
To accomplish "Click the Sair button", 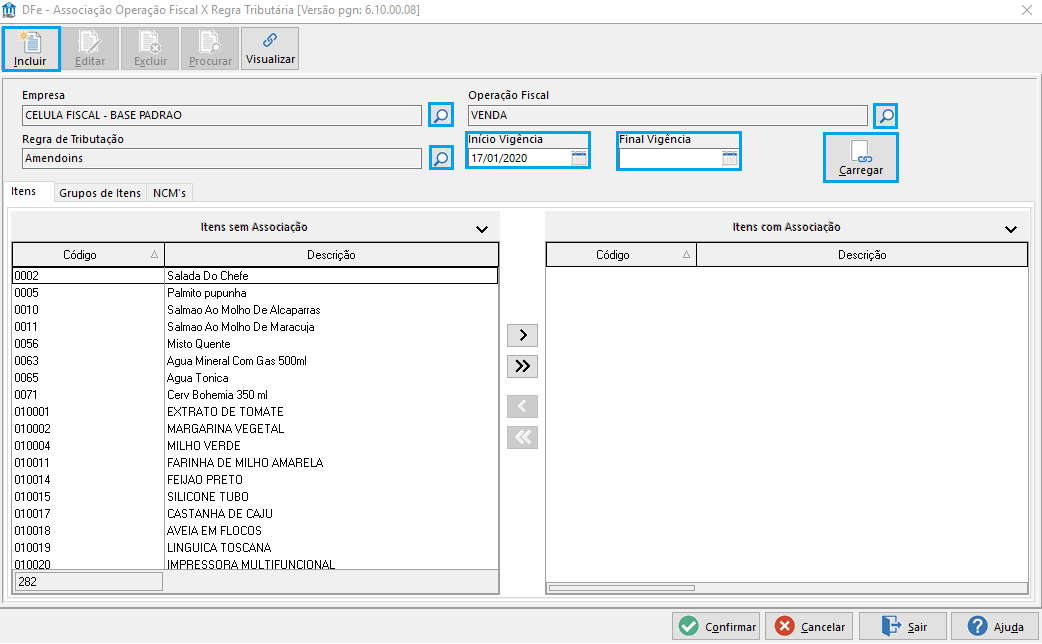I will tap(902, 627).
